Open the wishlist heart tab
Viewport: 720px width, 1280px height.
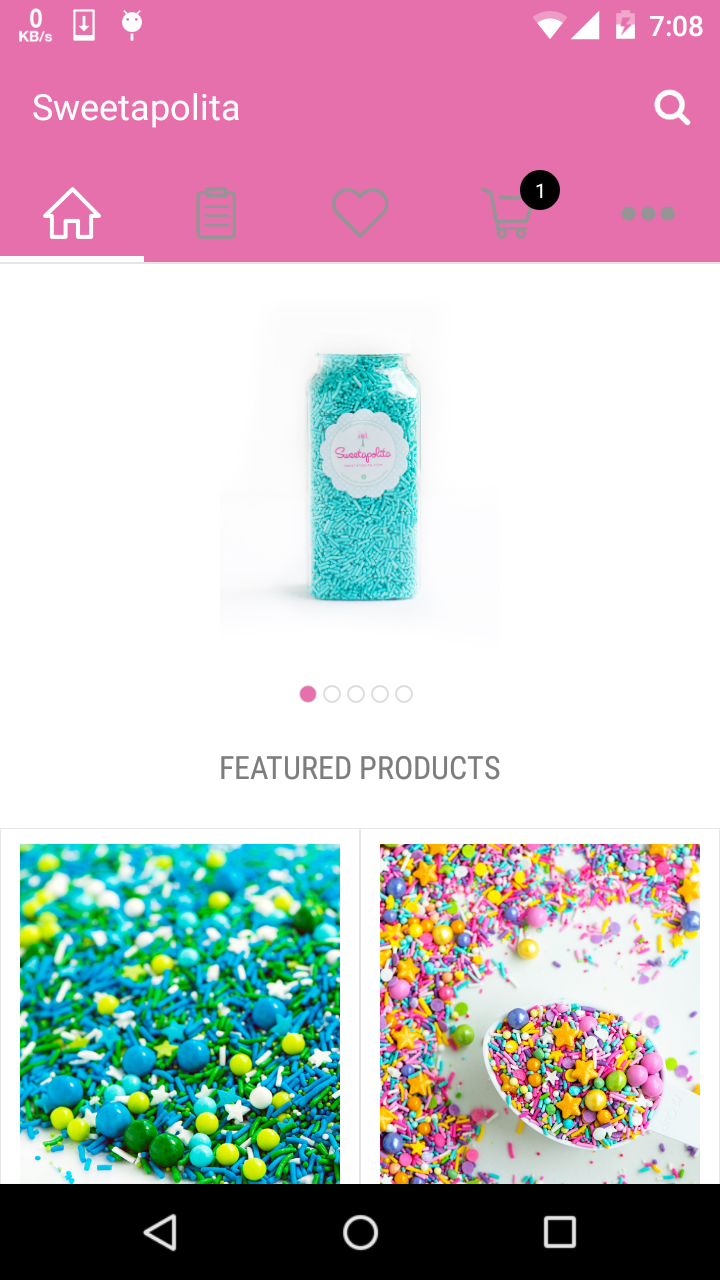360,213
